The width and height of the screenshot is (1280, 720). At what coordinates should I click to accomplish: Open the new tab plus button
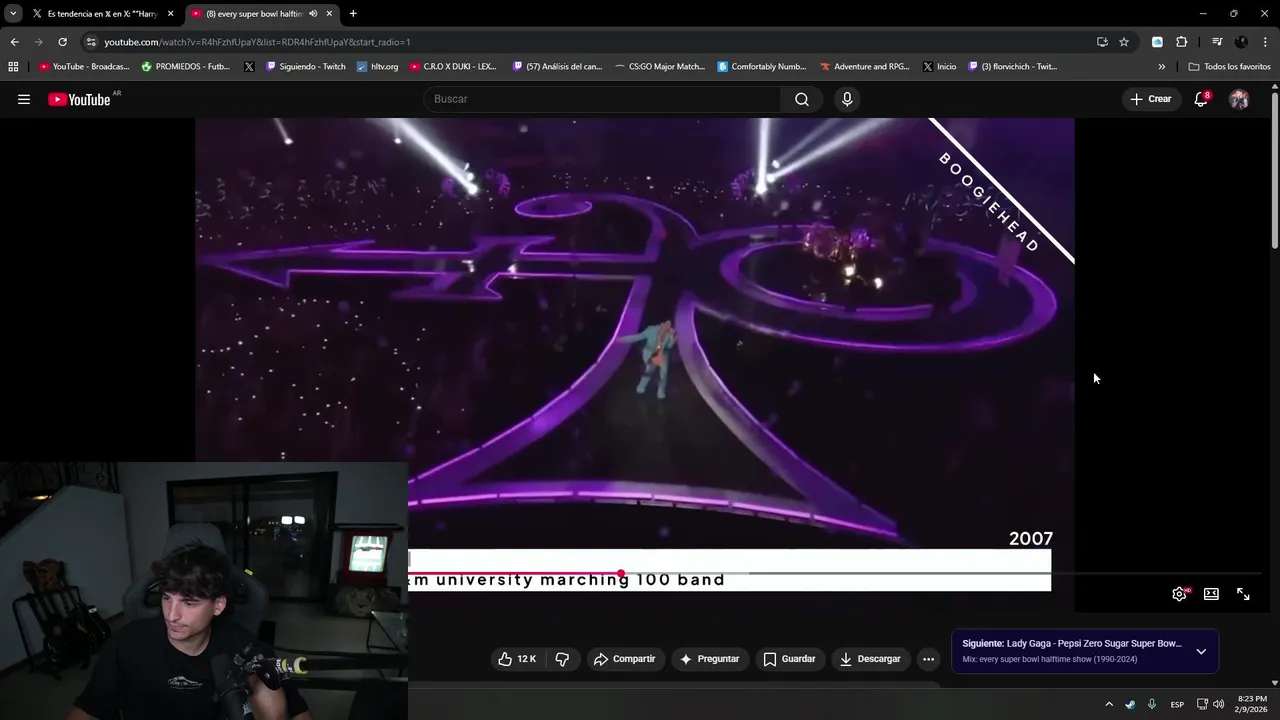click(353, 14)
